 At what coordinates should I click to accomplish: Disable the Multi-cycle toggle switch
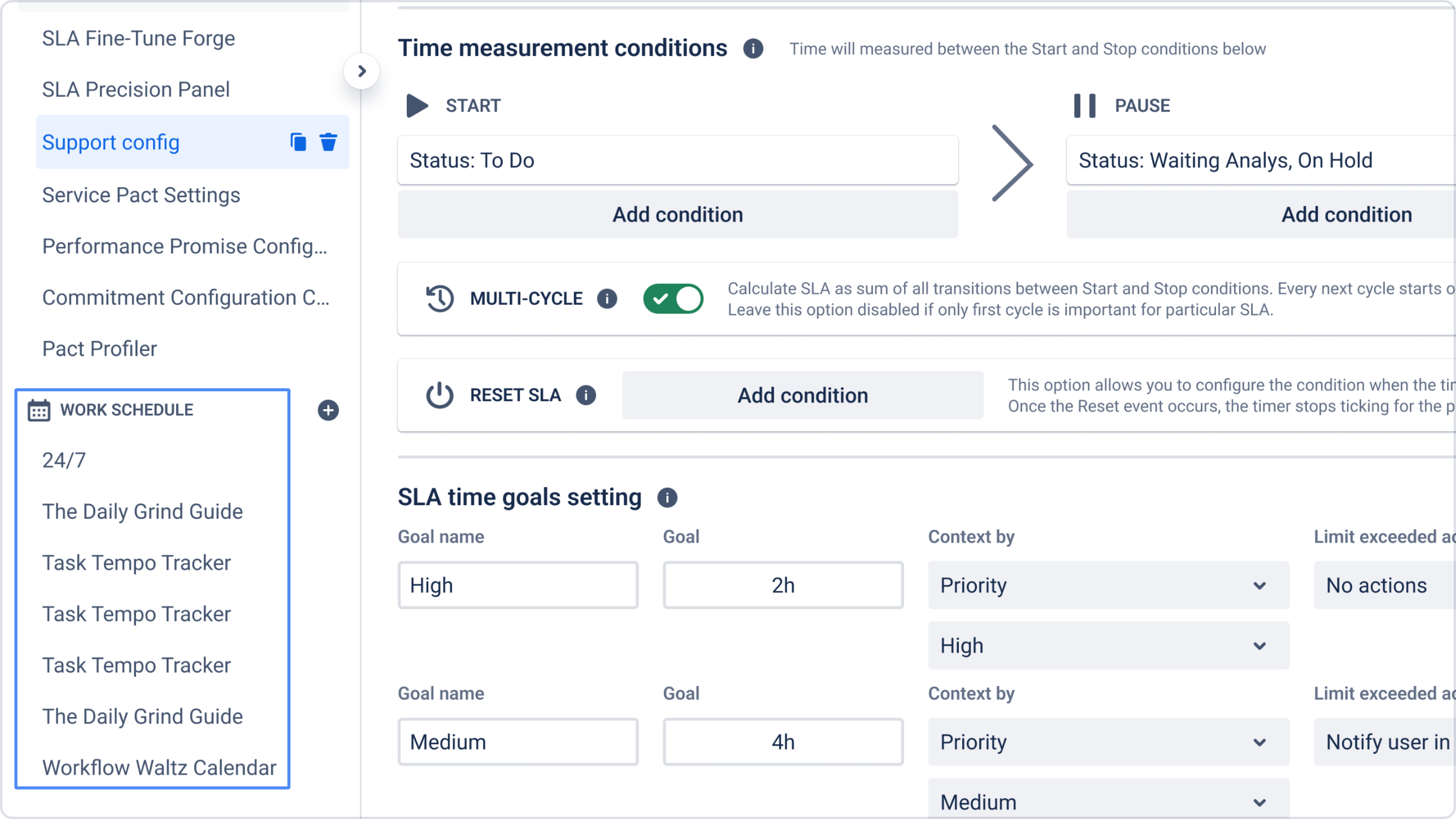[673, 298]
